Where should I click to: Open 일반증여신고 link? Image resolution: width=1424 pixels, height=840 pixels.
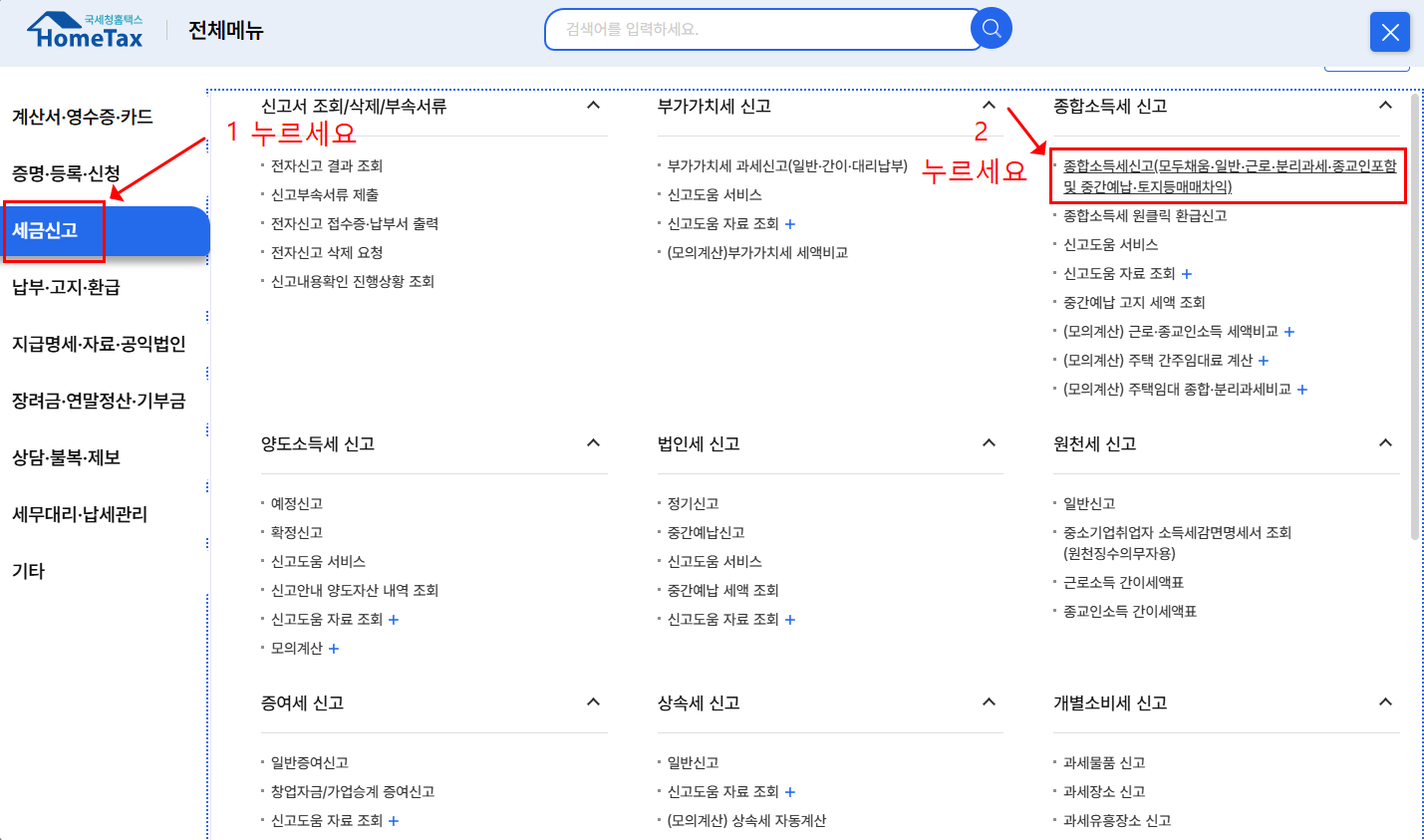(310, 763)
